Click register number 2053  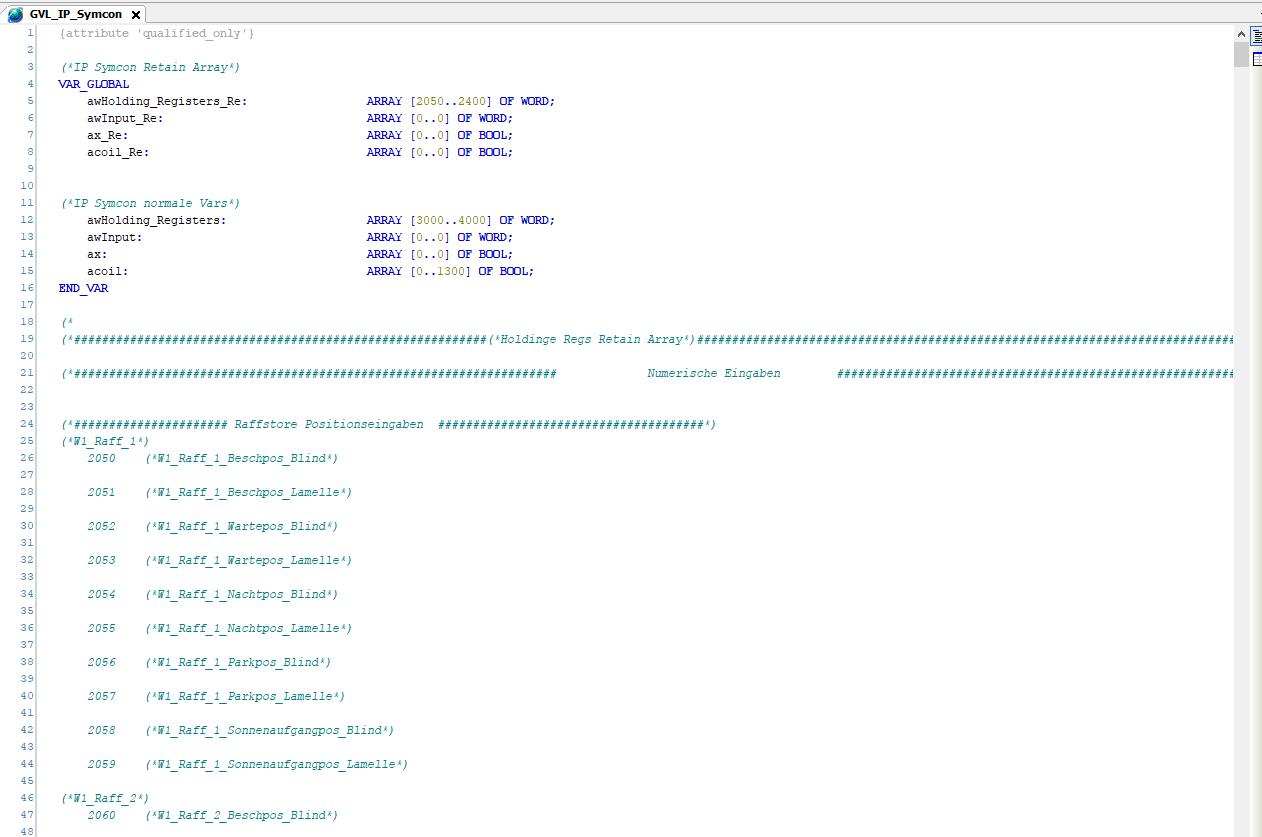[x=101, y=561]
